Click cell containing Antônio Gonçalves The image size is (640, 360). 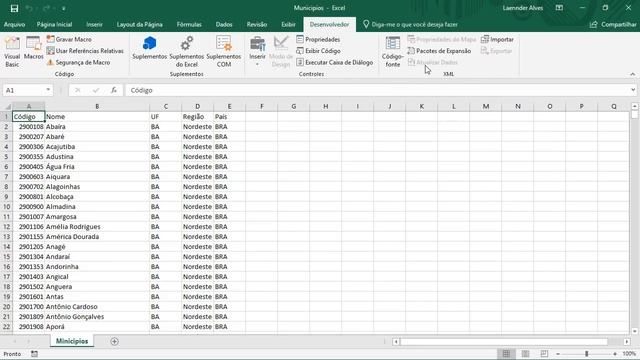[x=97, y=317]
